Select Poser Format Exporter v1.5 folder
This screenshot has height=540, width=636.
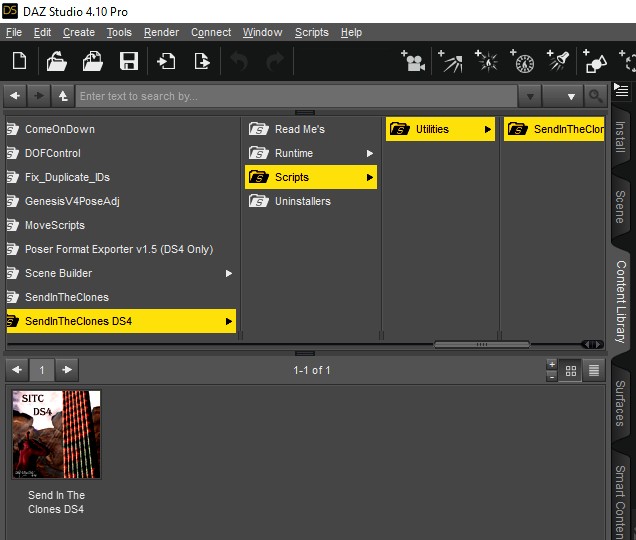tap(121, 249)
